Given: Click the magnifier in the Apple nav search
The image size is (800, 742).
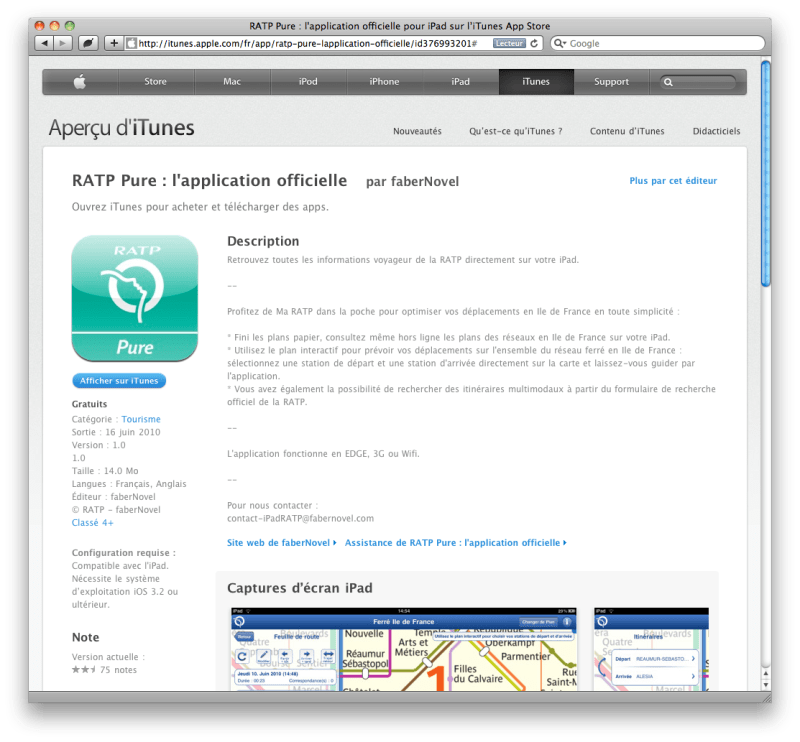Looking at the screenshot, I should tap(668, 82).
